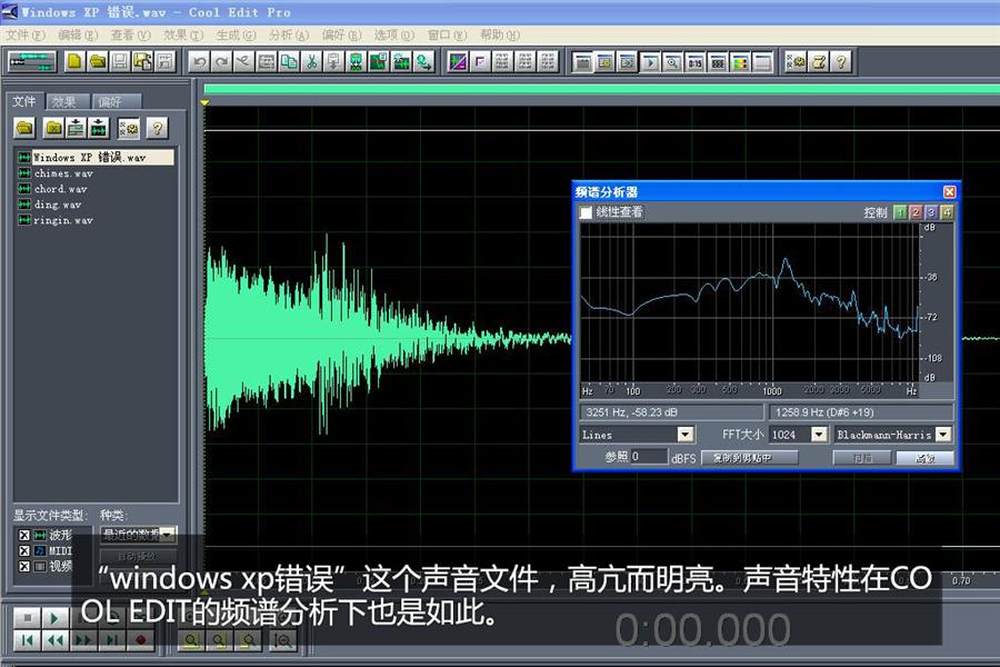
Task: Toggle the MIDI file type checkbox
Action: [24, 551]
